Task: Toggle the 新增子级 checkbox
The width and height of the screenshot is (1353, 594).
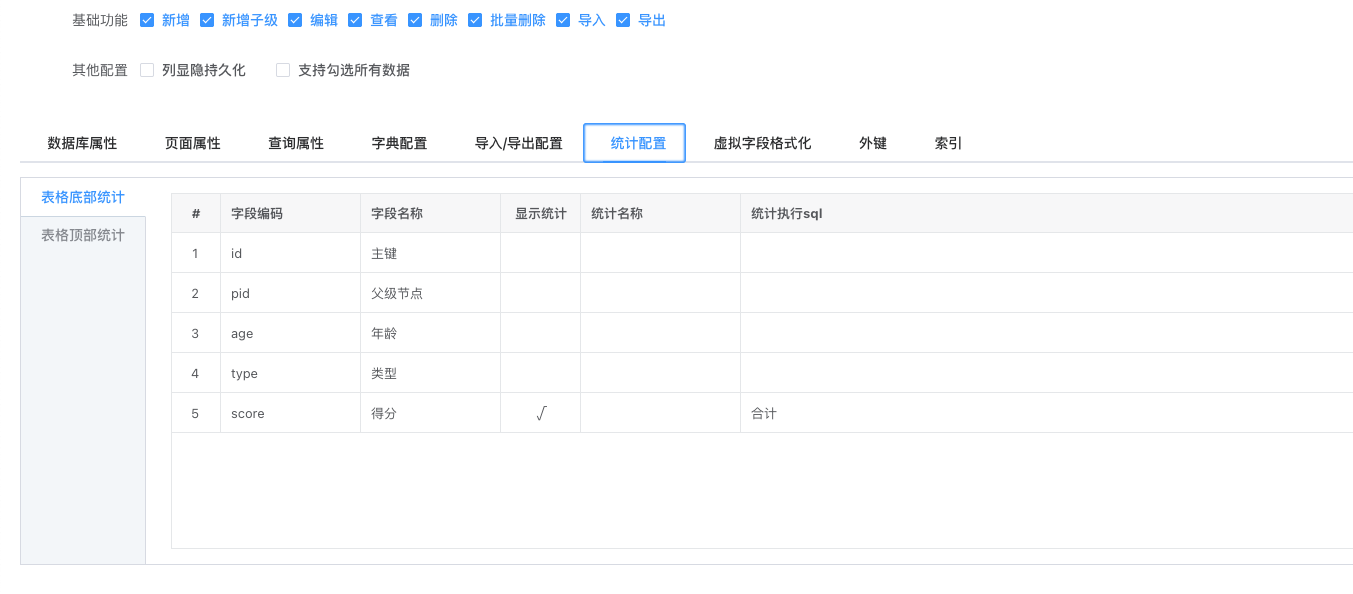Action: pyautogui.click(x=207, y=20)
